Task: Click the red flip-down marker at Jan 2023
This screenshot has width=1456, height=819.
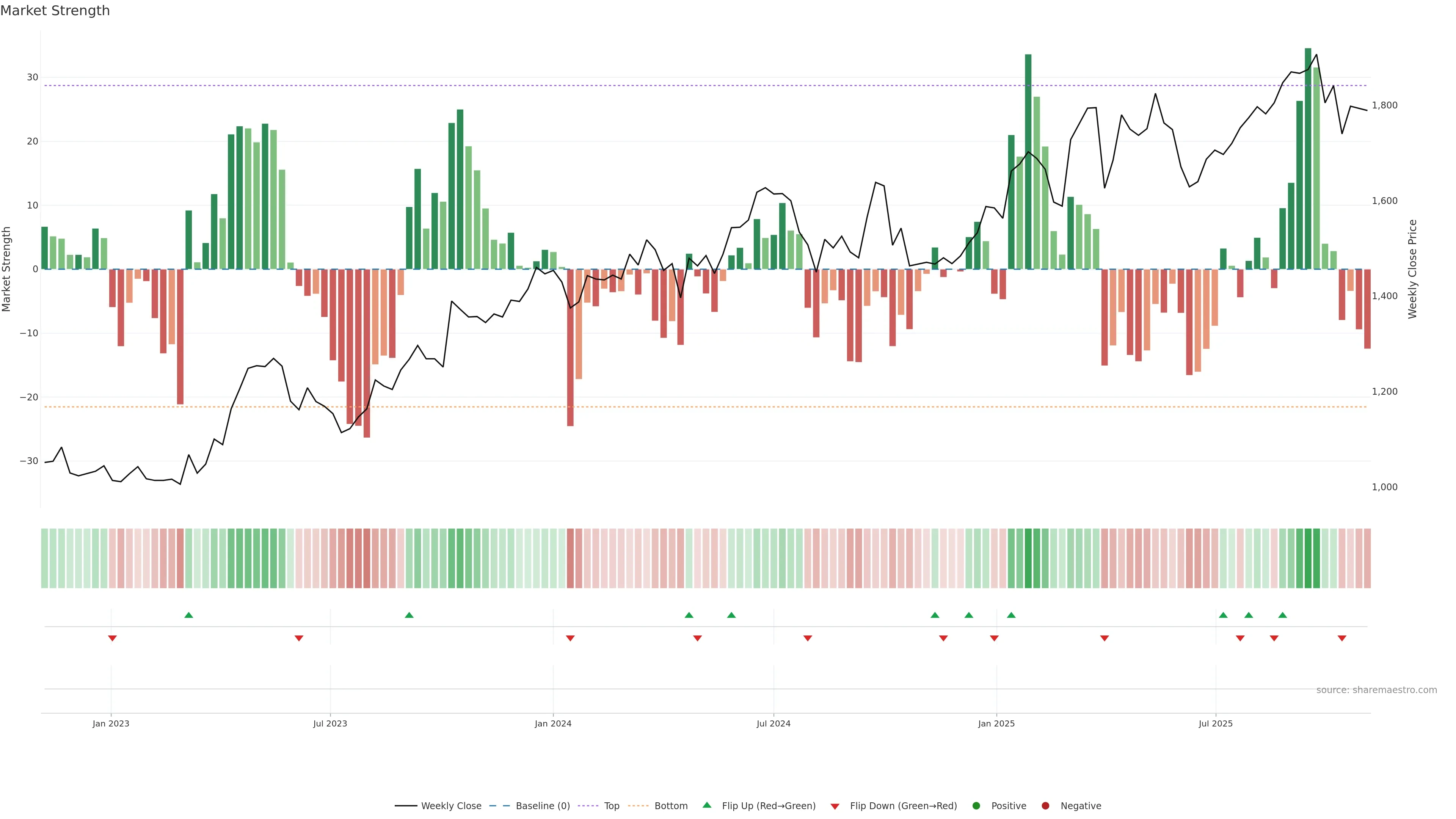Action: pos(113,638)
